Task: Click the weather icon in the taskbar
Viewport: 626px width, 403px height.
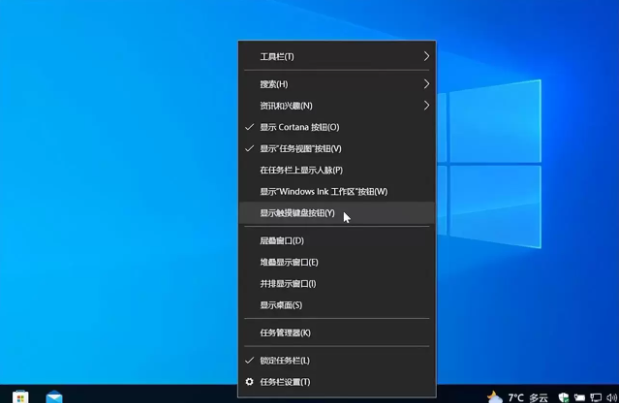Action: [x=495, y=397]
